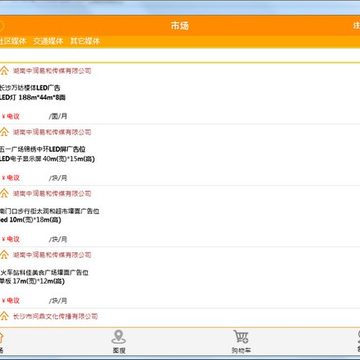Screen dimensions: 360x360
Task: Click ¥电议 price of 火车站 listing
Action: point(11,300)
